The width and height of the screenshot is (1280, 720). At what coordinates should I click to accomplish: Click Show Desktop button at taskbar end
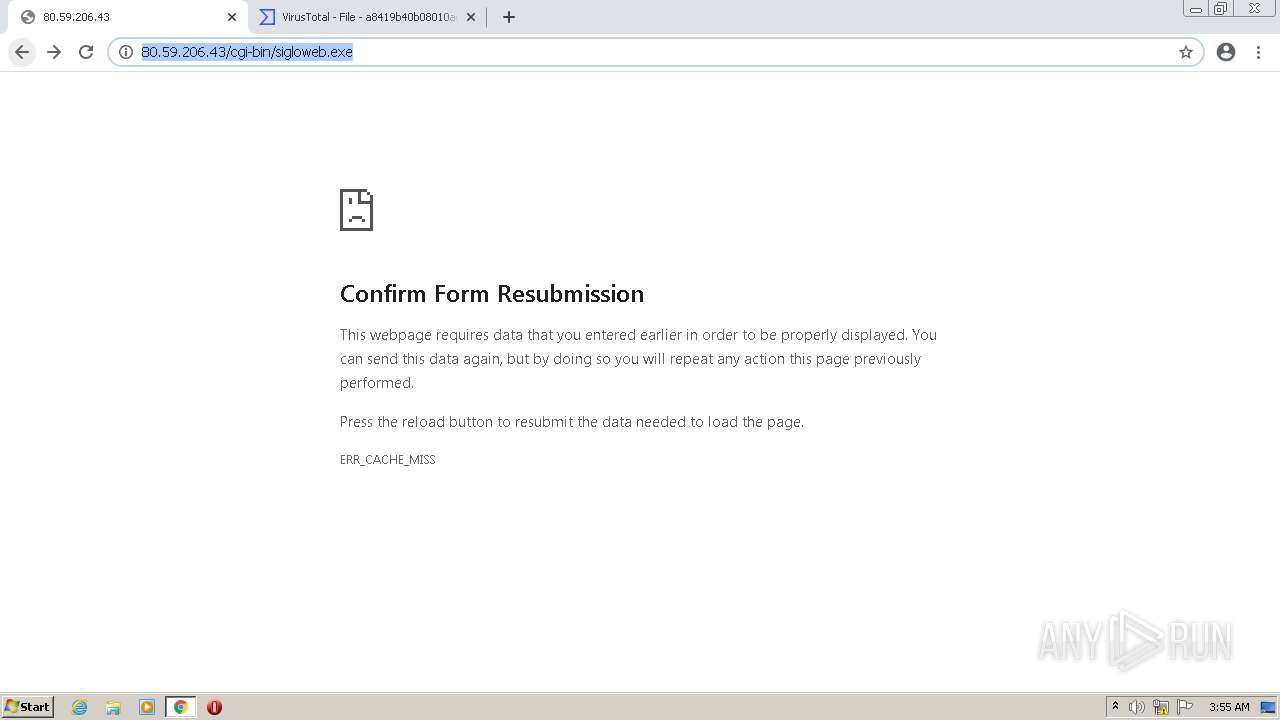1268,707
